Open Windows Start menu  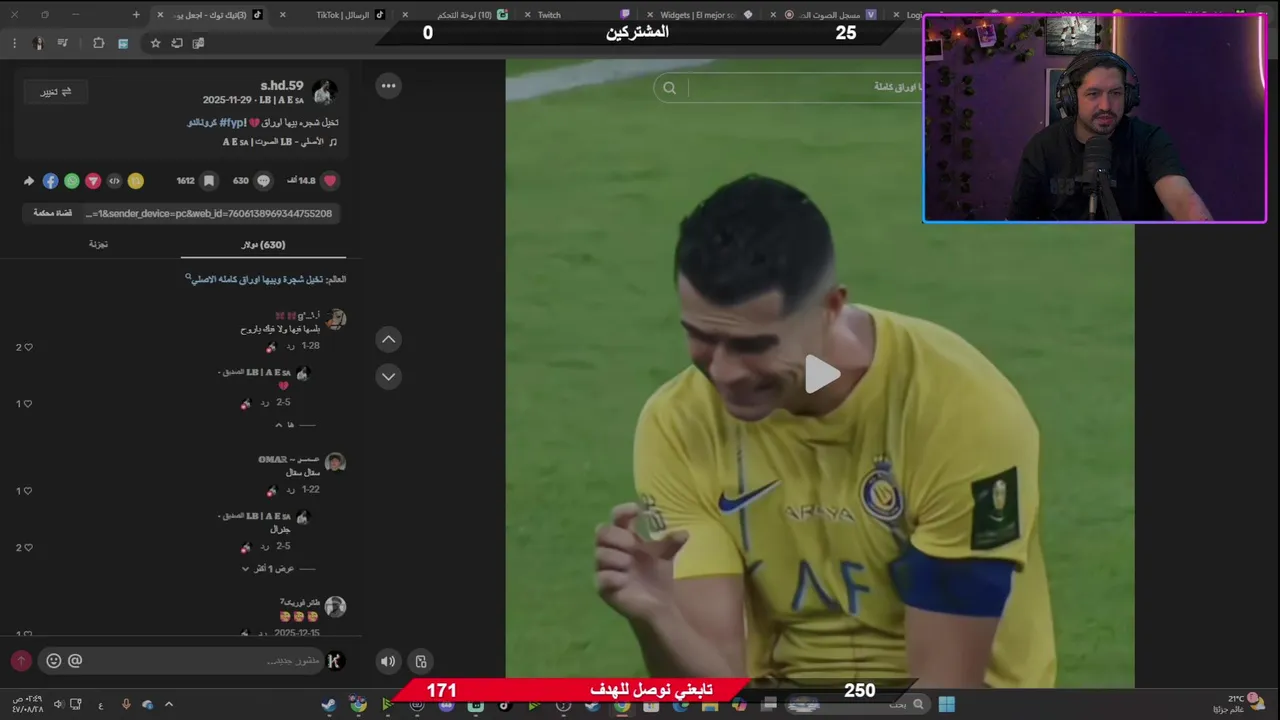pos(946,704)
